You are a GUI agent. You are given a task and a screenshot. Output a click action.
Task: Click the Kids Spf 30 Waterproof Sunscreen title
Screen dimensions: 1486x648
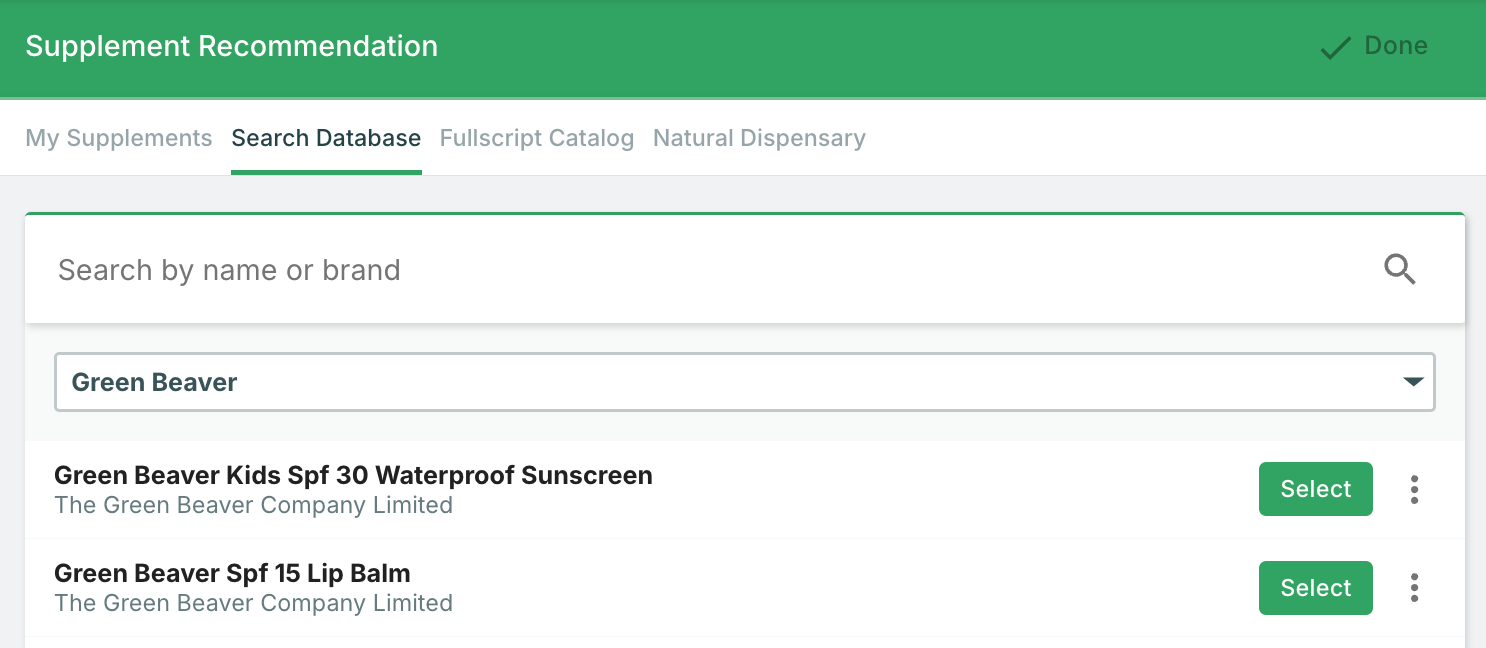click(x=353, y=475)
